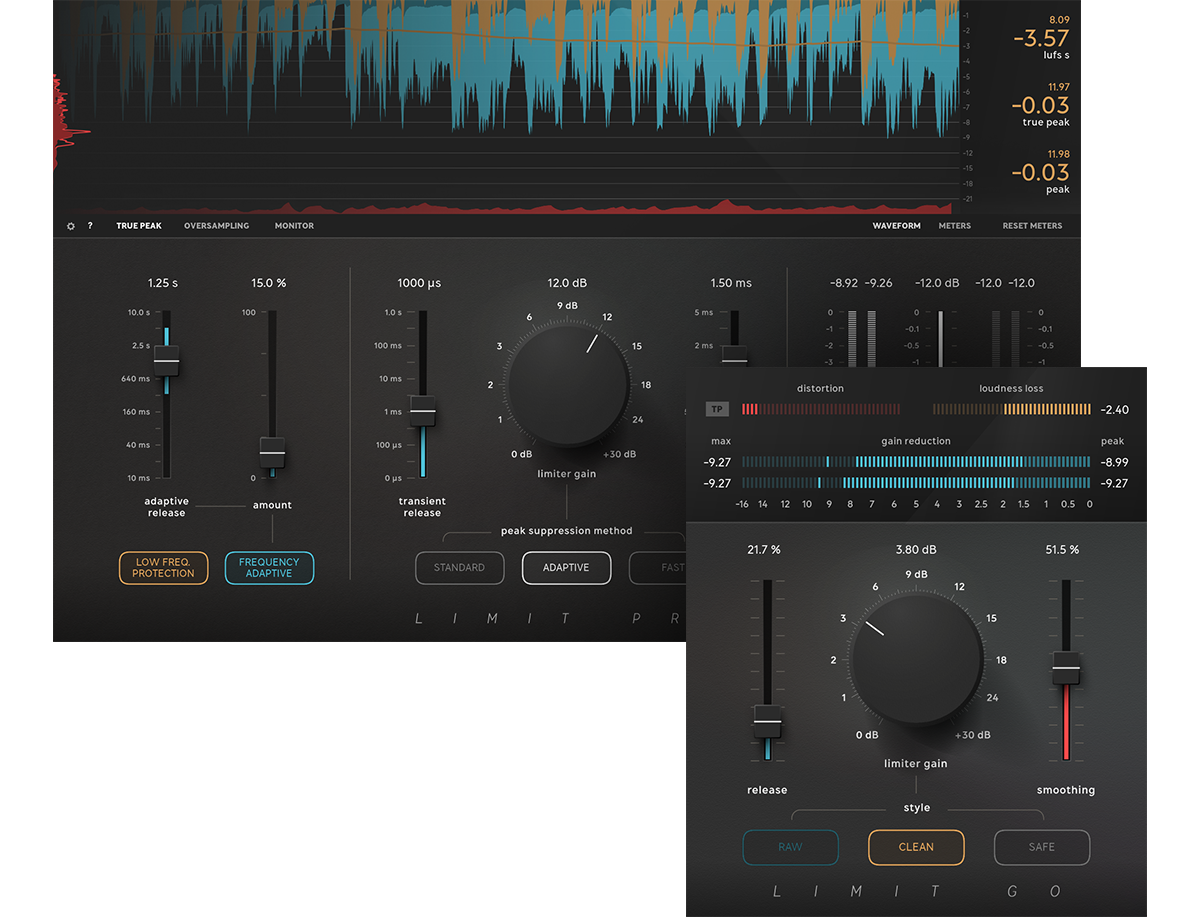Click the -12.0 dB meter readout

(938, 283)
